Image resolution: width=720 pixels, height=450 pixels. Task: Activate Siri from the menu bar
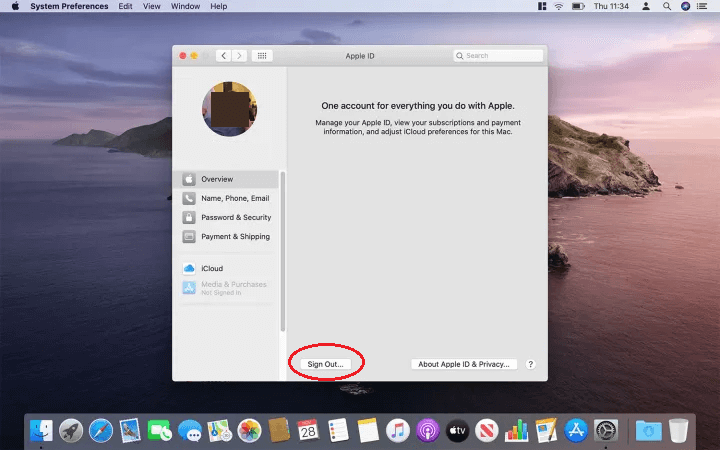685,6
